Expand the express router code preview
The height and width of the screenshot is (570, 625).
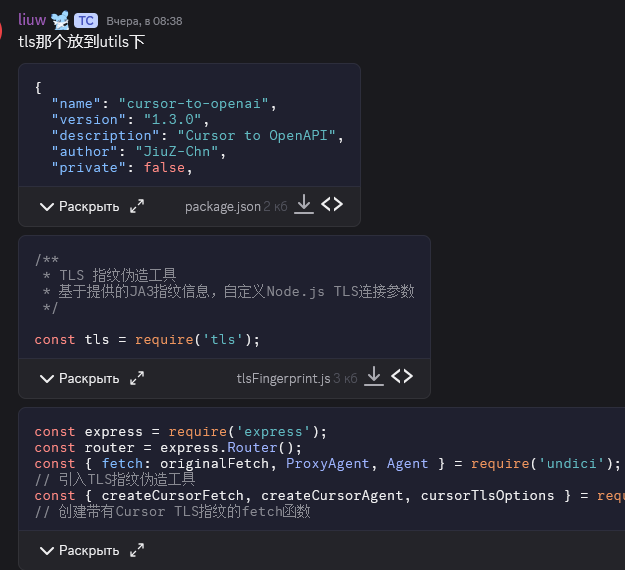[x=80, y=550]
